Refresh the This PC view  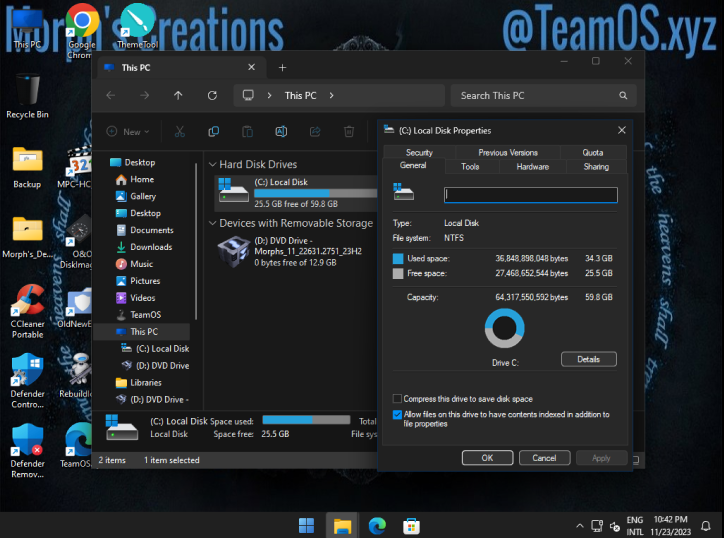[x=212, y=96]
